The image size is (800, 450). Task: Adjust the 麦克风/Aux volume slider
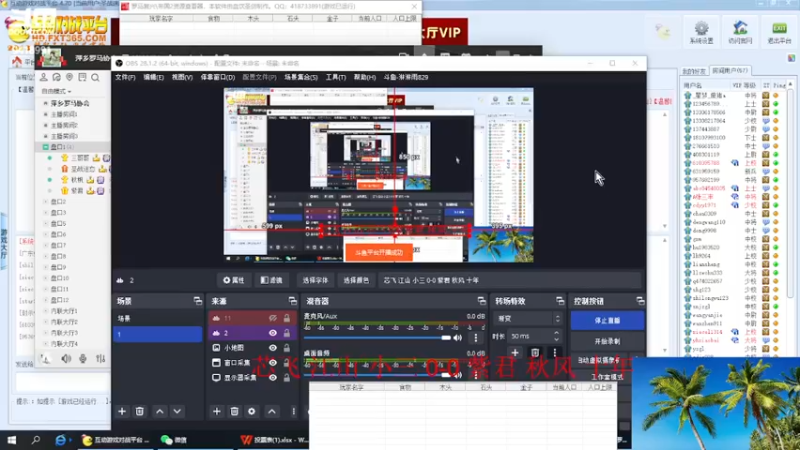pyautogui.click(x=377, y=338)
